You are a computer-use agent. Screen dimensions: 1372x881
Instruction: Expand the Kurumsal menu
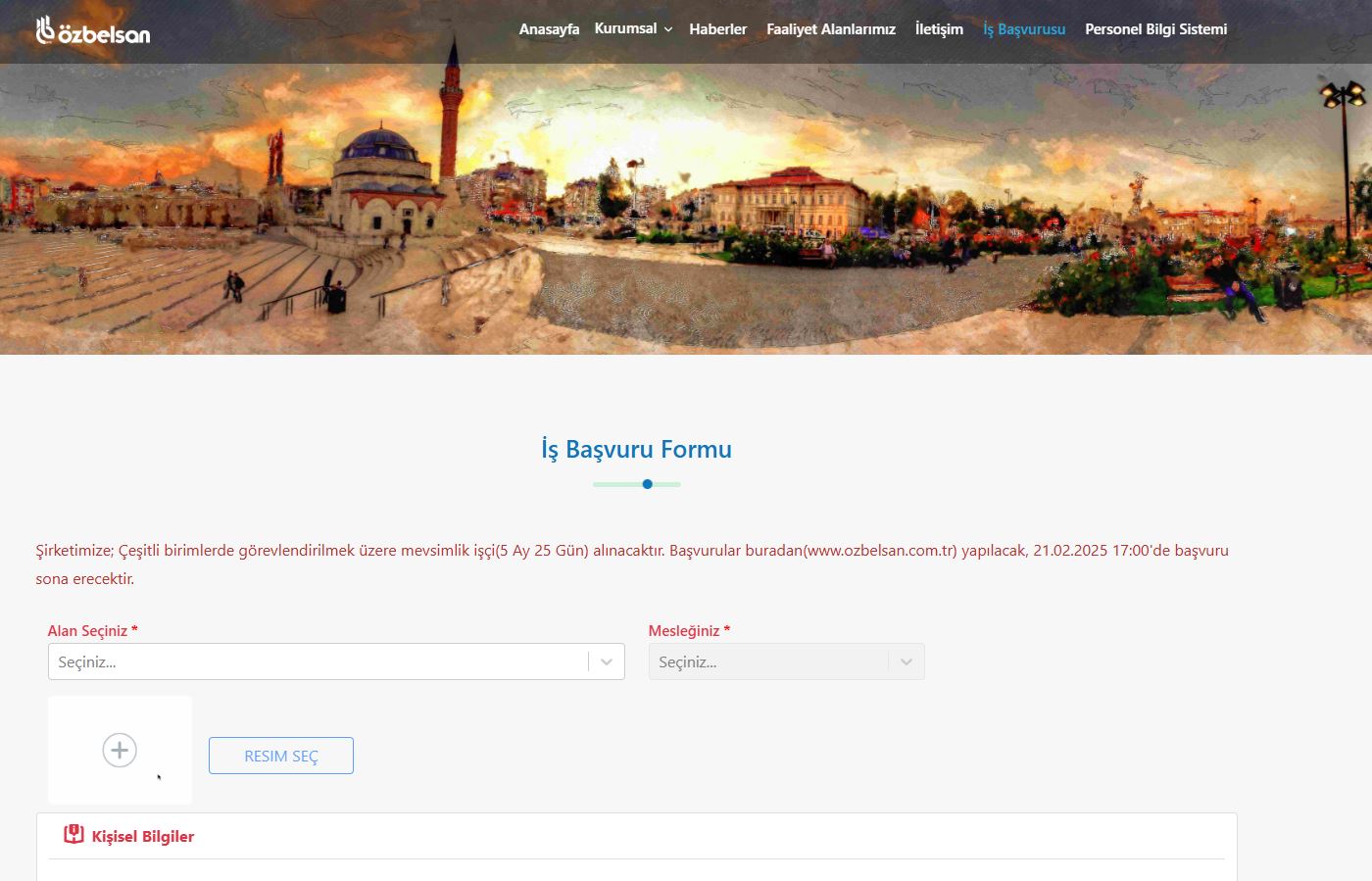(633, 28)
